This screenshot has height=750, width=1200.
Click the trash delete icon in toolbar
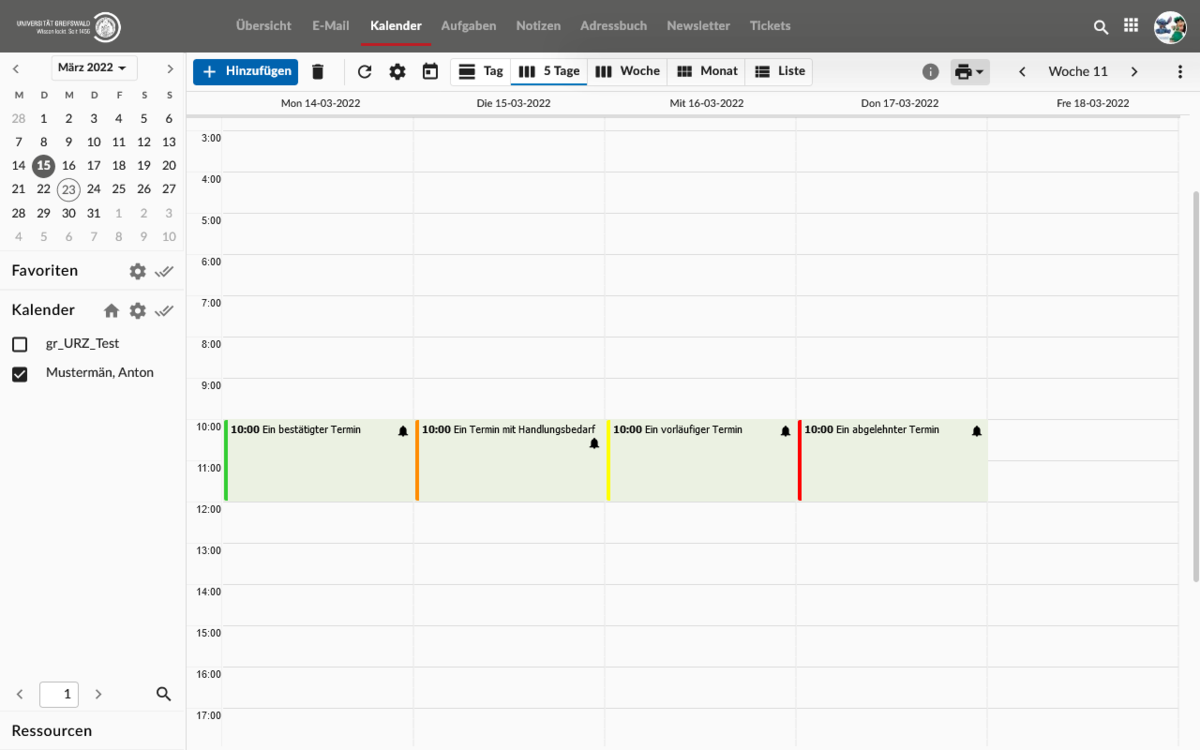[318, 72]
